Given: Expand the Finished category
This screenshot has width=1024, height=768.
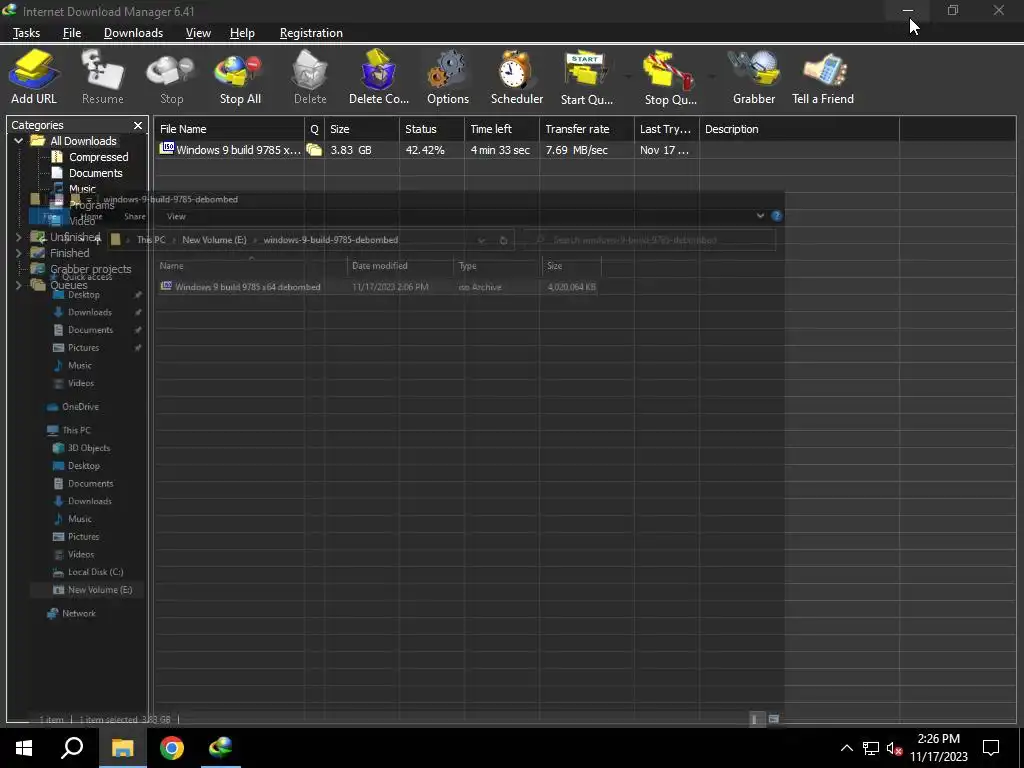Looking at the screenshot, I should pos(18,253).
